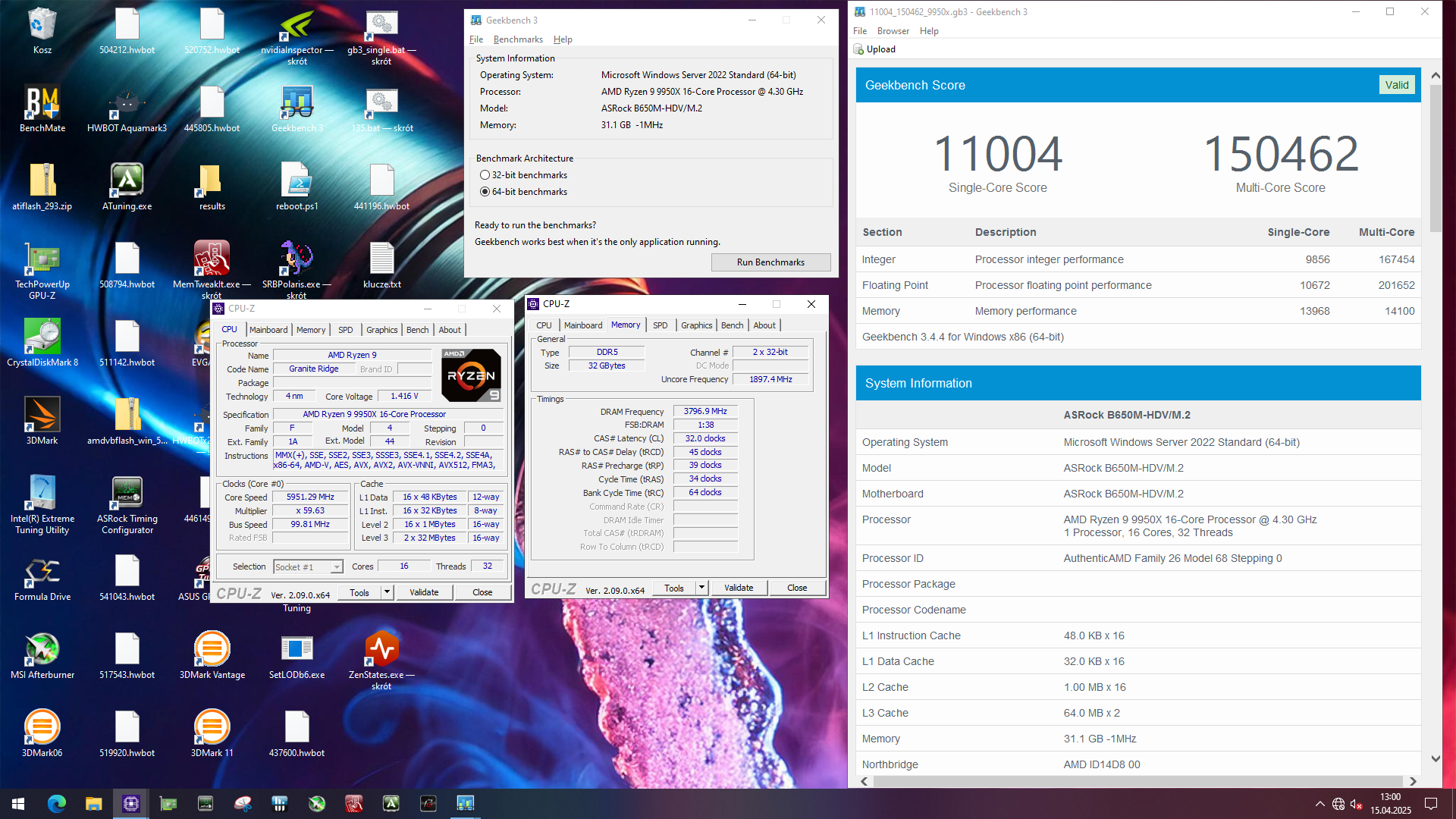Open 3DMark Vantage desktop icon

(x=212, y=655)
